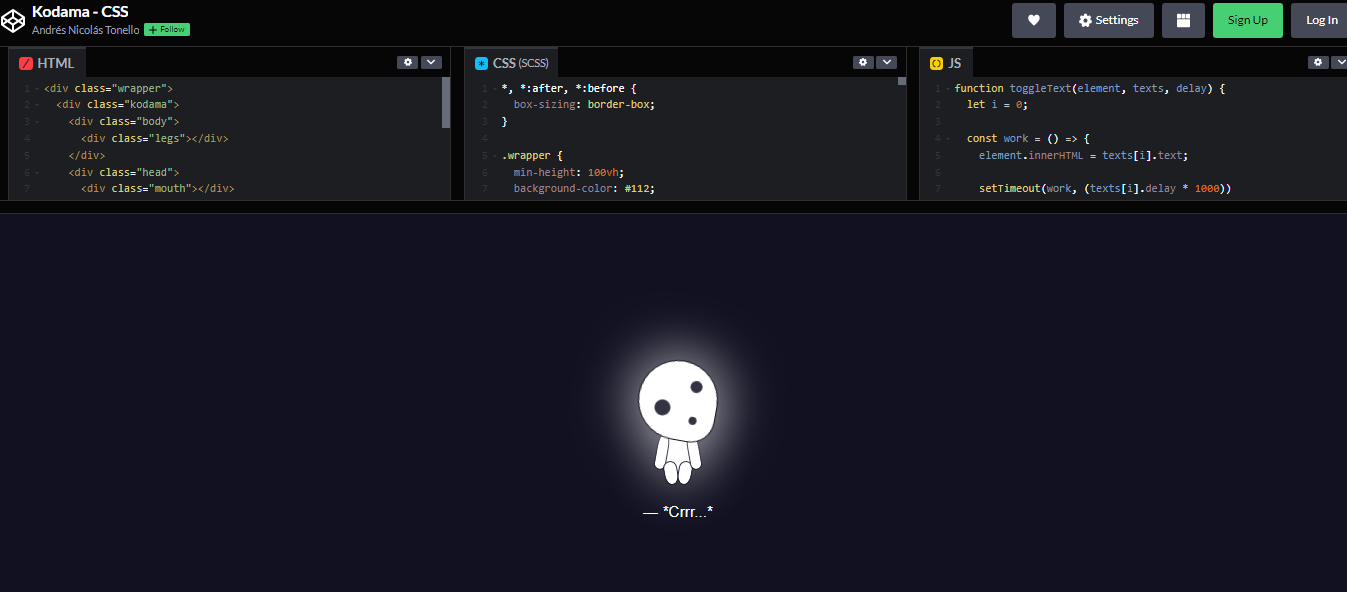Click the yellow JS language icon
Image resolution: width=1347 pixels, height=592 pixels.
(935, 62)
